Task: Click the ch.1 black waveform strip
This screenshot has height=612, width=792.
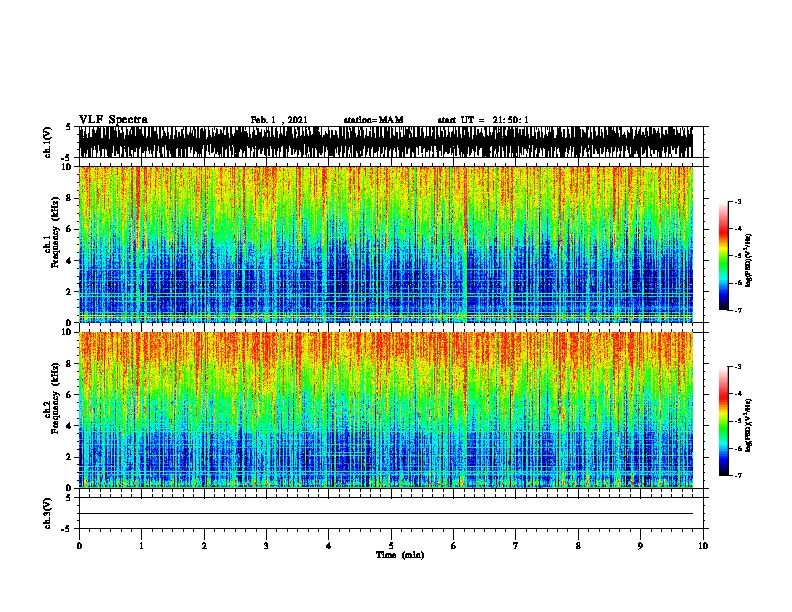Action: [x=386, y=142]
